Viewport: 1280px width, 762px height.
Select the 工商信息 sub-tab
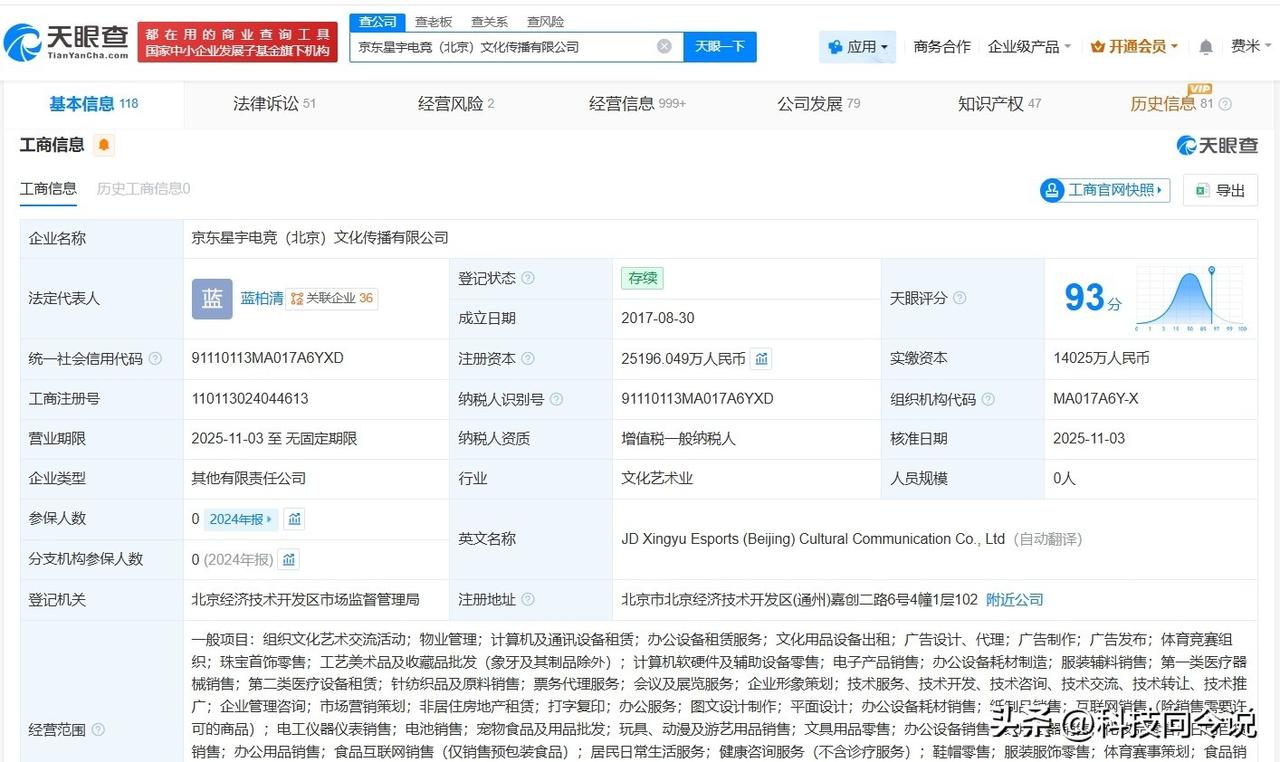click(x=48, y=189)
